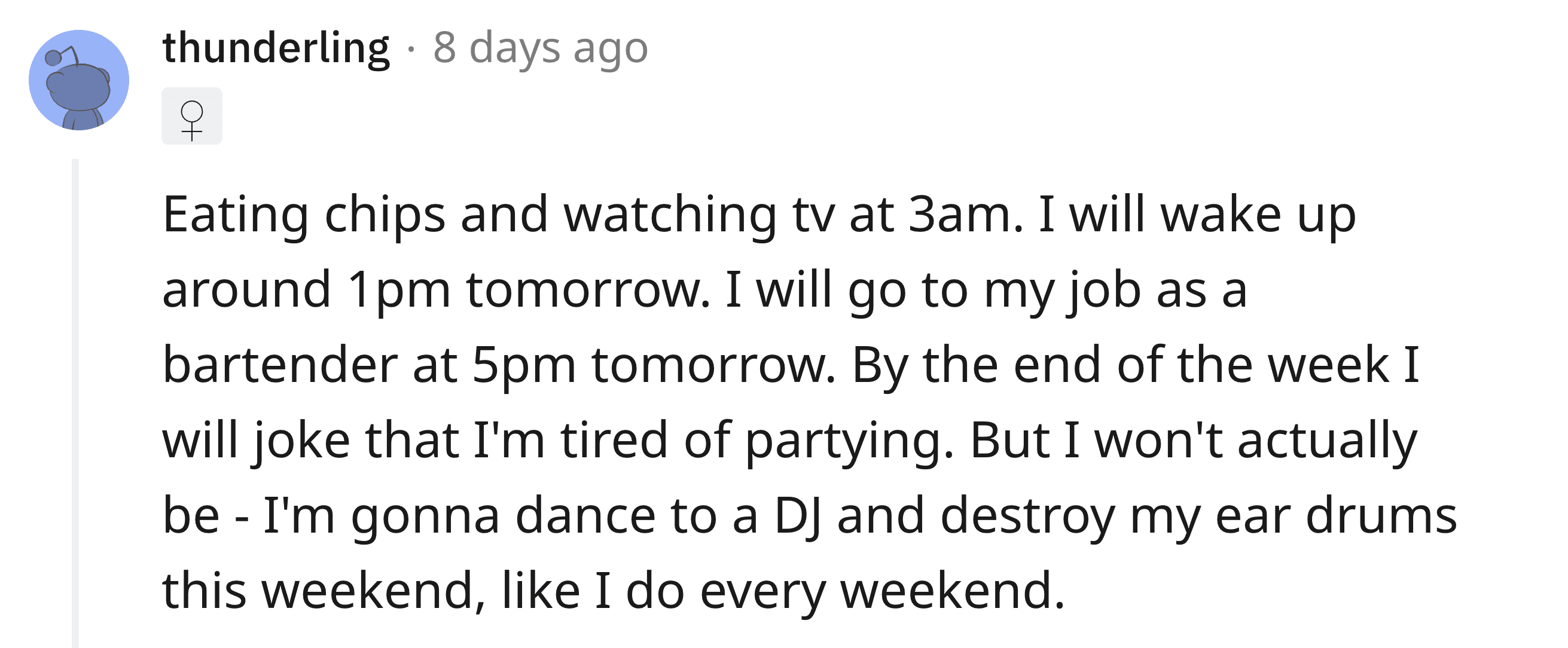This screenshot has height=648, width=1568.
Task: Click "1pm" in the second comment line
Action: coord(399,291)
